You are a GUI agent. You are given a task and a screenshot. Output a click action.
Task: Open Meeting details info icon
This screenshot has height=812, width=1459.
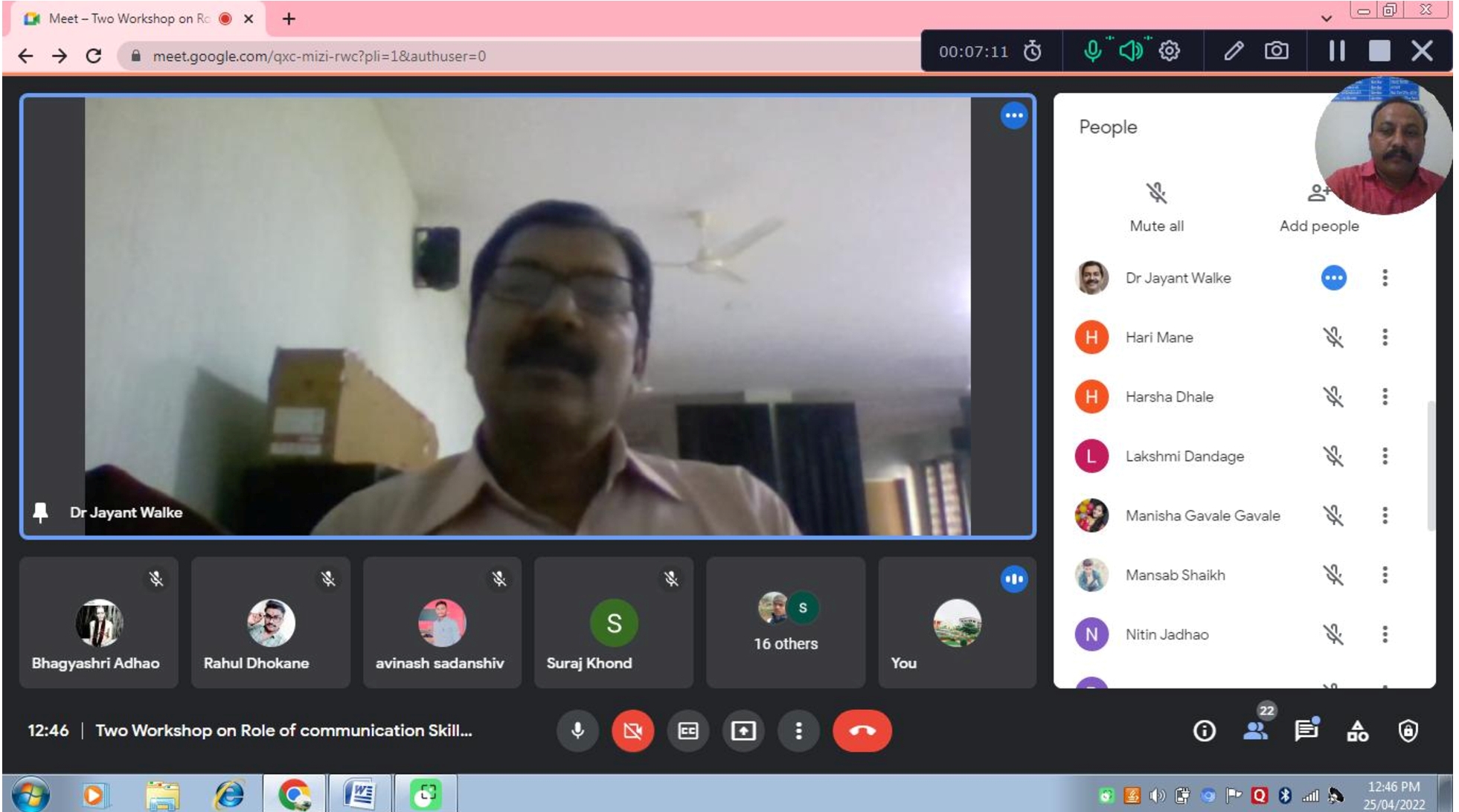click(1204, 731)
